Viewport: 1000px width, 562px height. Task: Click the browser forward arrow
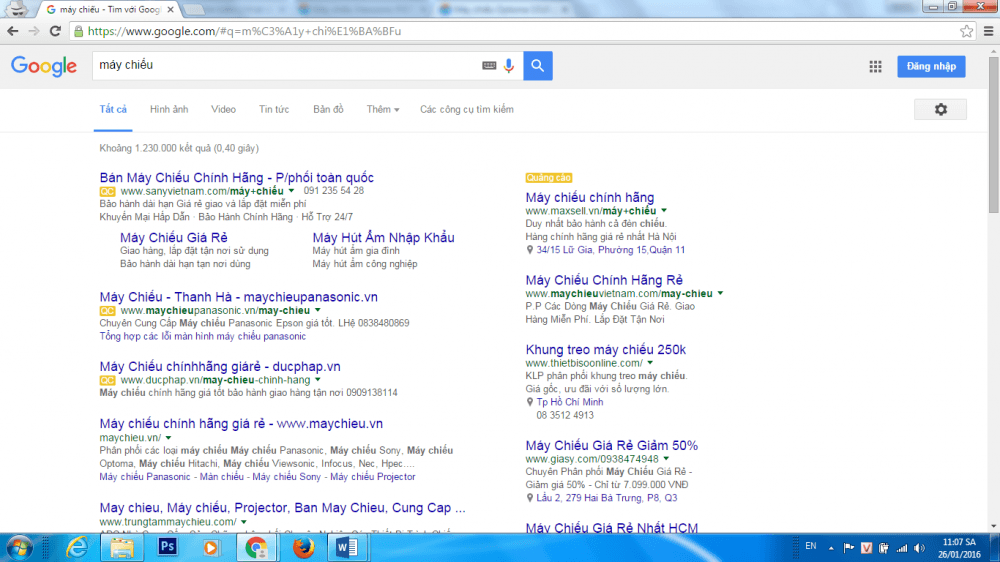[x=34, y=31]
